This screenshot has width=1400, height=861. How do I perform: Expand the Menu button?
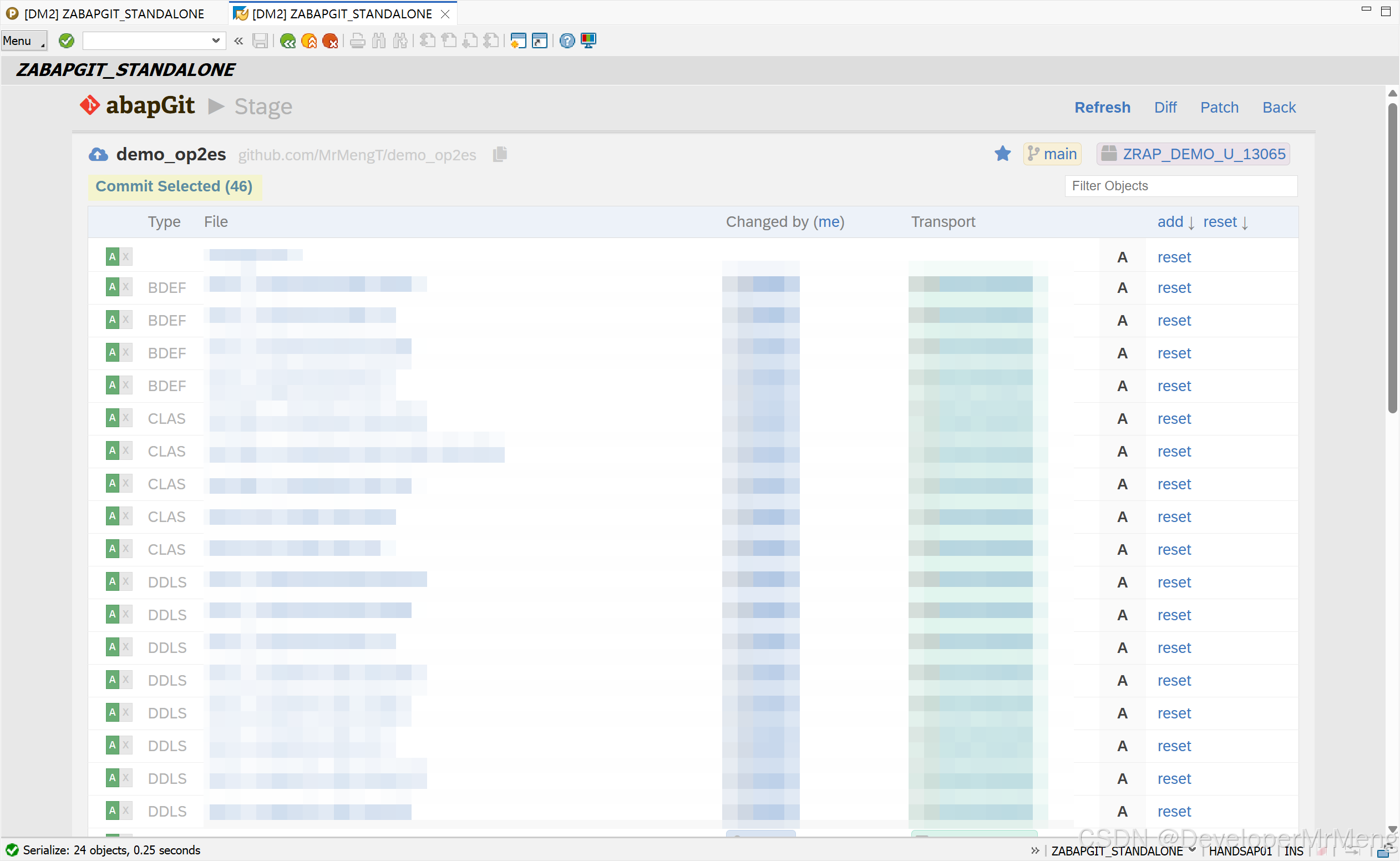pyautogui.click(x=23, y=40)
